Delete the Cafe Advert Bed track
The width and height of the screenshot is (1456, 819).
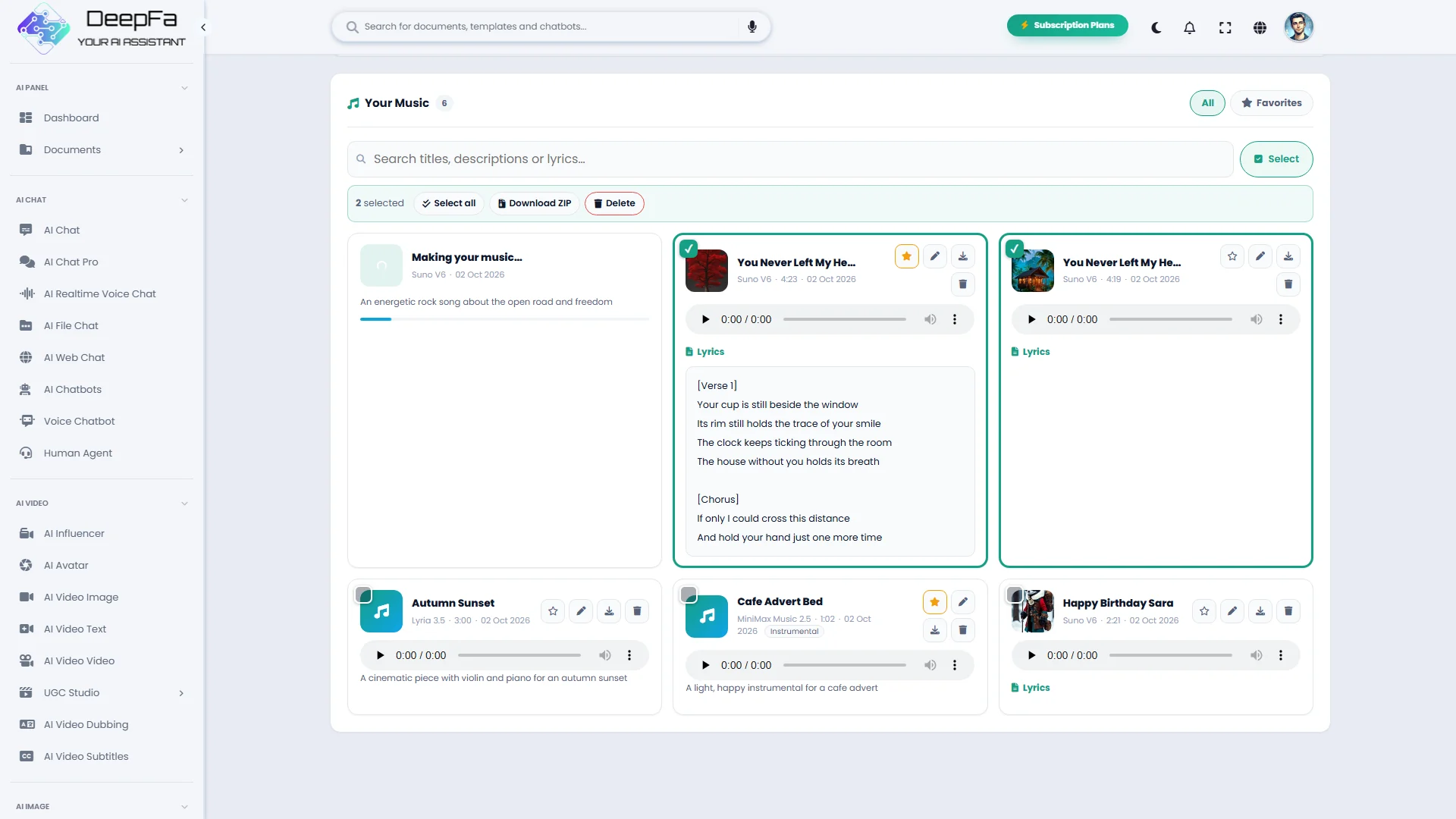[962, 630]
